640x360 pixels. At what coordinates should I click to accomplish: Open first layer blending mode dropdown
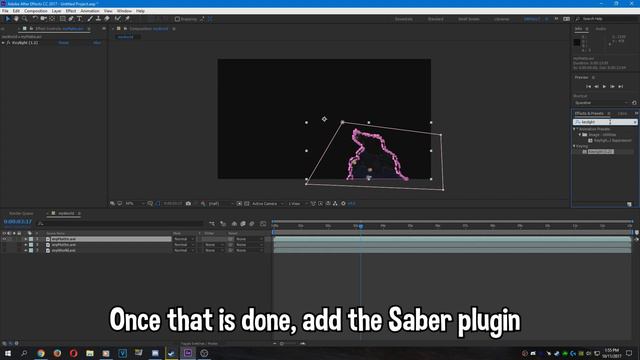tap(184, 239)
